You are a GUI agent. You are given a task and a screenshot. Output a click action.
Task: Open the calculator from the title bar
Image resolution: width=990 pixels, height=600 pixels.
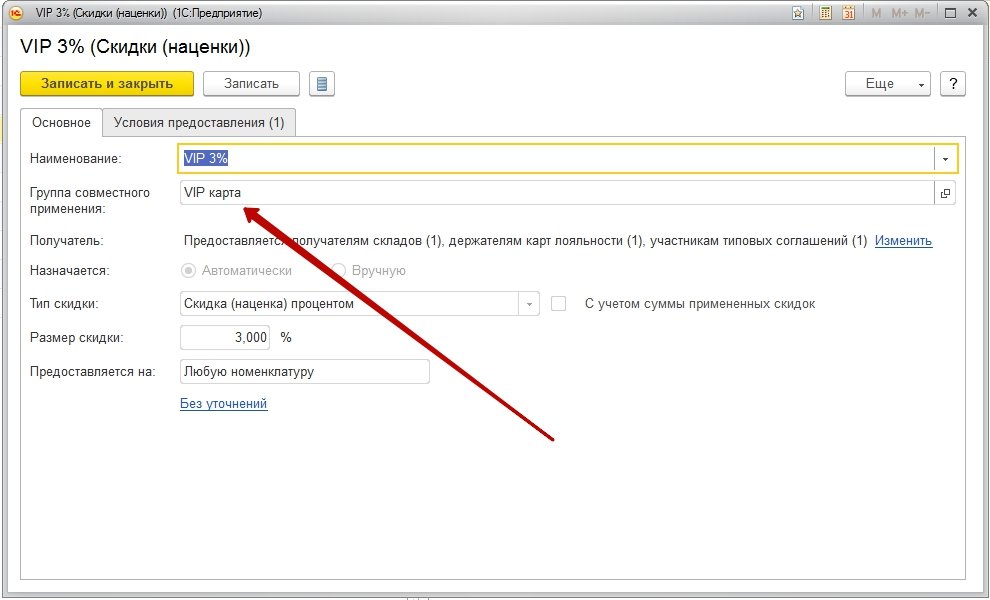(825, 13)
